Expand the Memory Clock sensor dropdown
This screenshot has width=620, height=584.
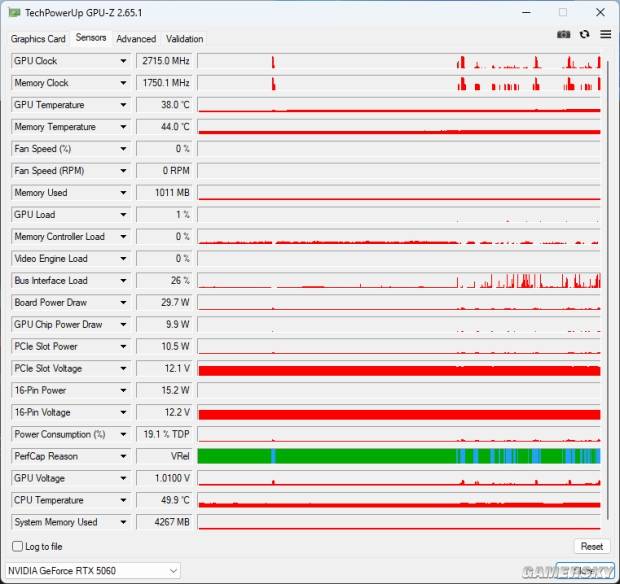[x=123, y=83]
